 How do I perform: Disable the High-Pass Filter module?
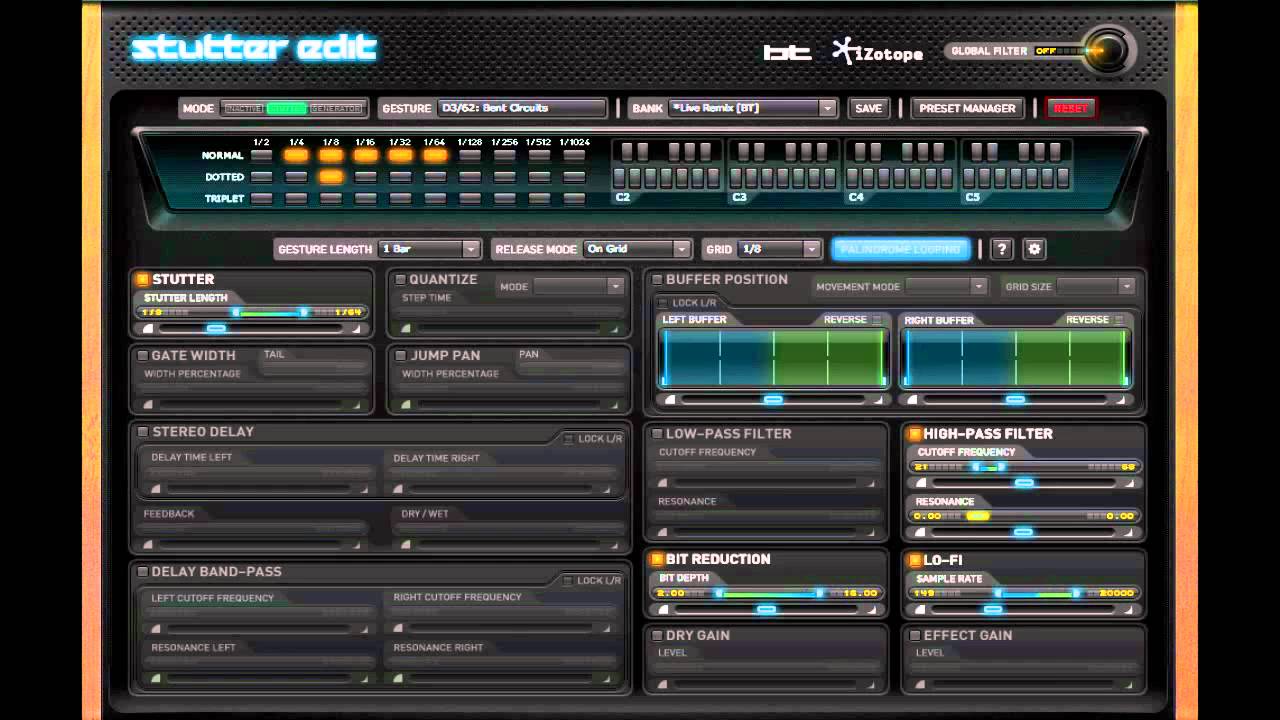coord(915,434)
